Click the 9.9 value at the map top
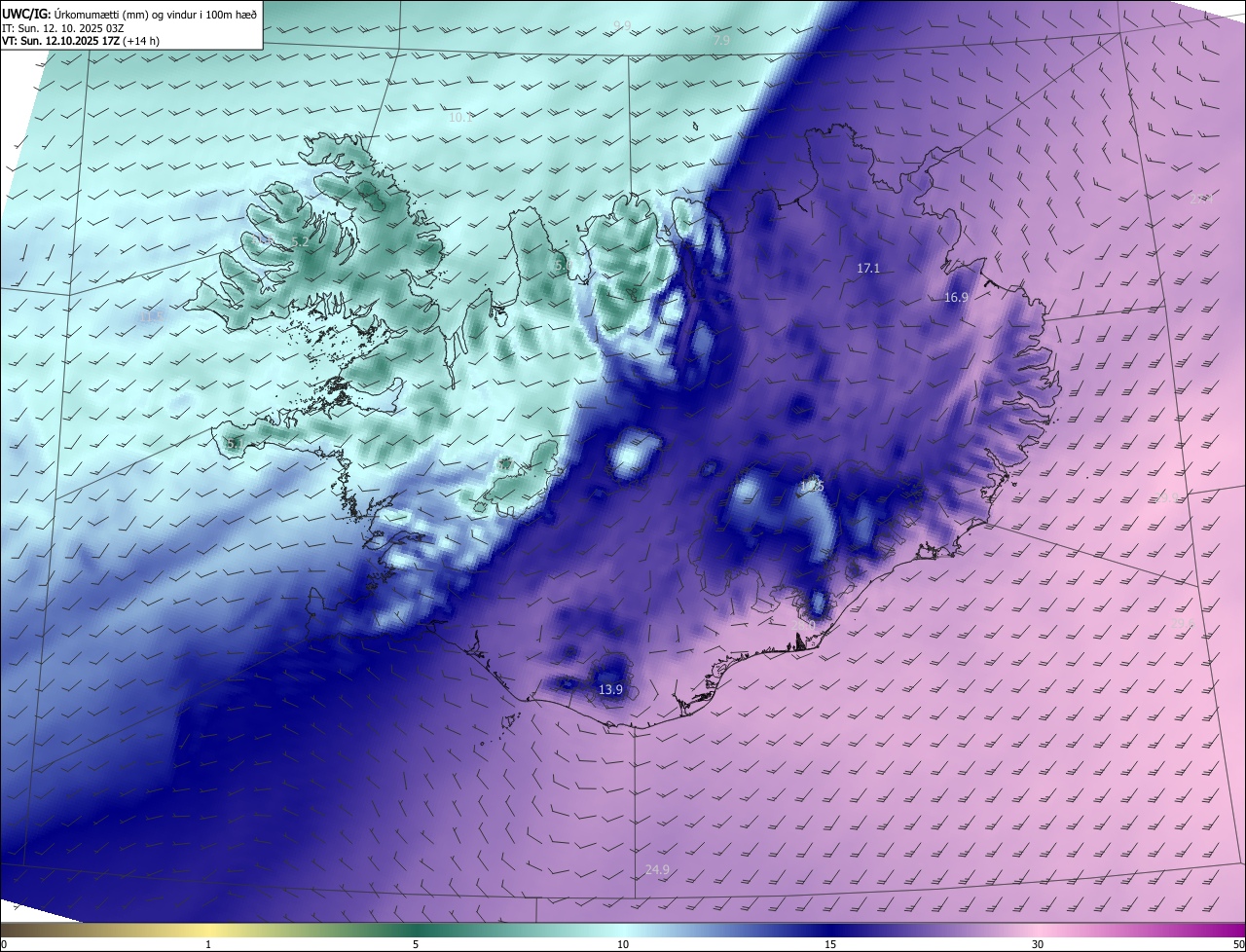The width and height of the screenshot is (1246, 952). [x=622, y=25]
